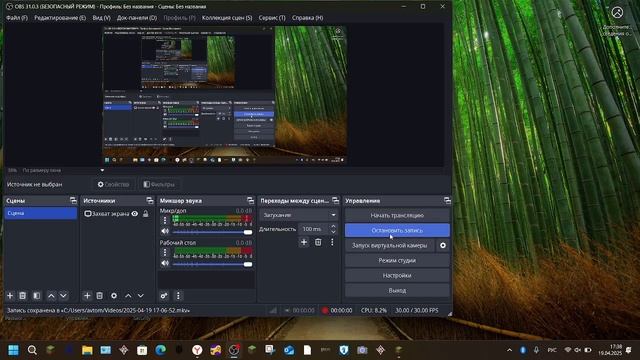Open the Вид menu

click(101, 18)
